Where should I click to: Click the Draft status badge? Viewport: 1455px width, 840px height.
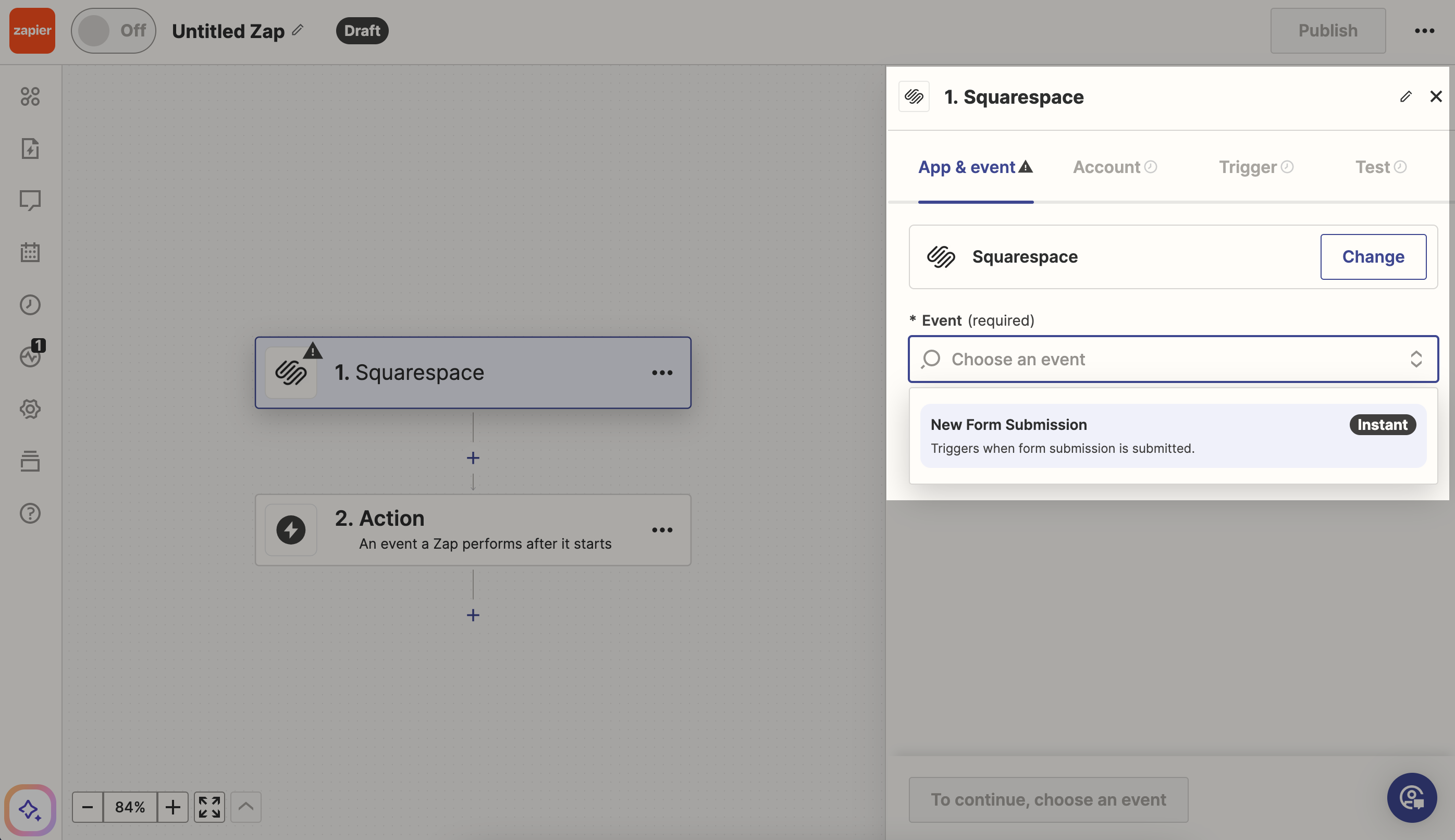pos(362,31)
